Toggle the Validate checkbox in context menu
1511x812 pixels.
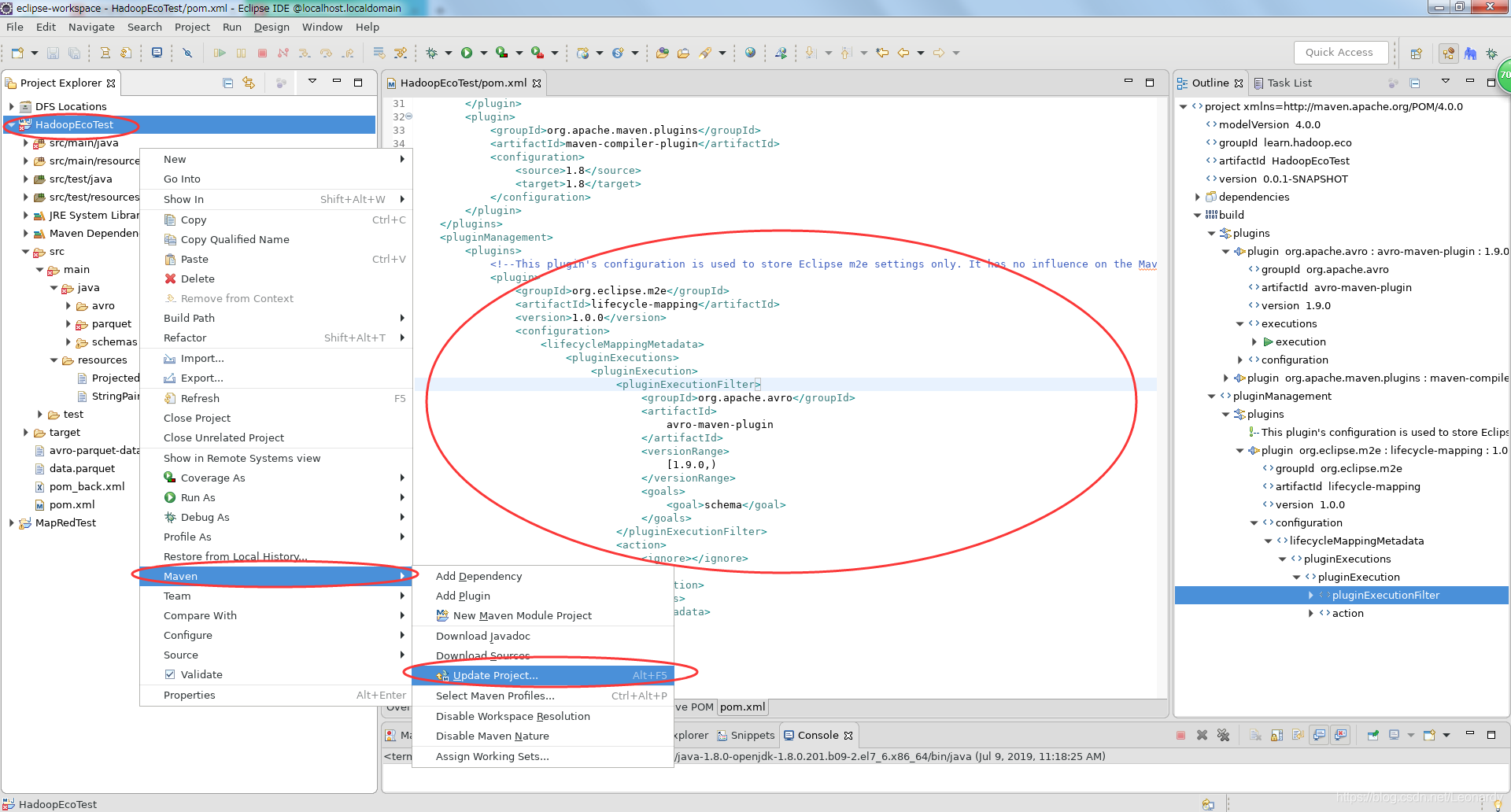170,674
